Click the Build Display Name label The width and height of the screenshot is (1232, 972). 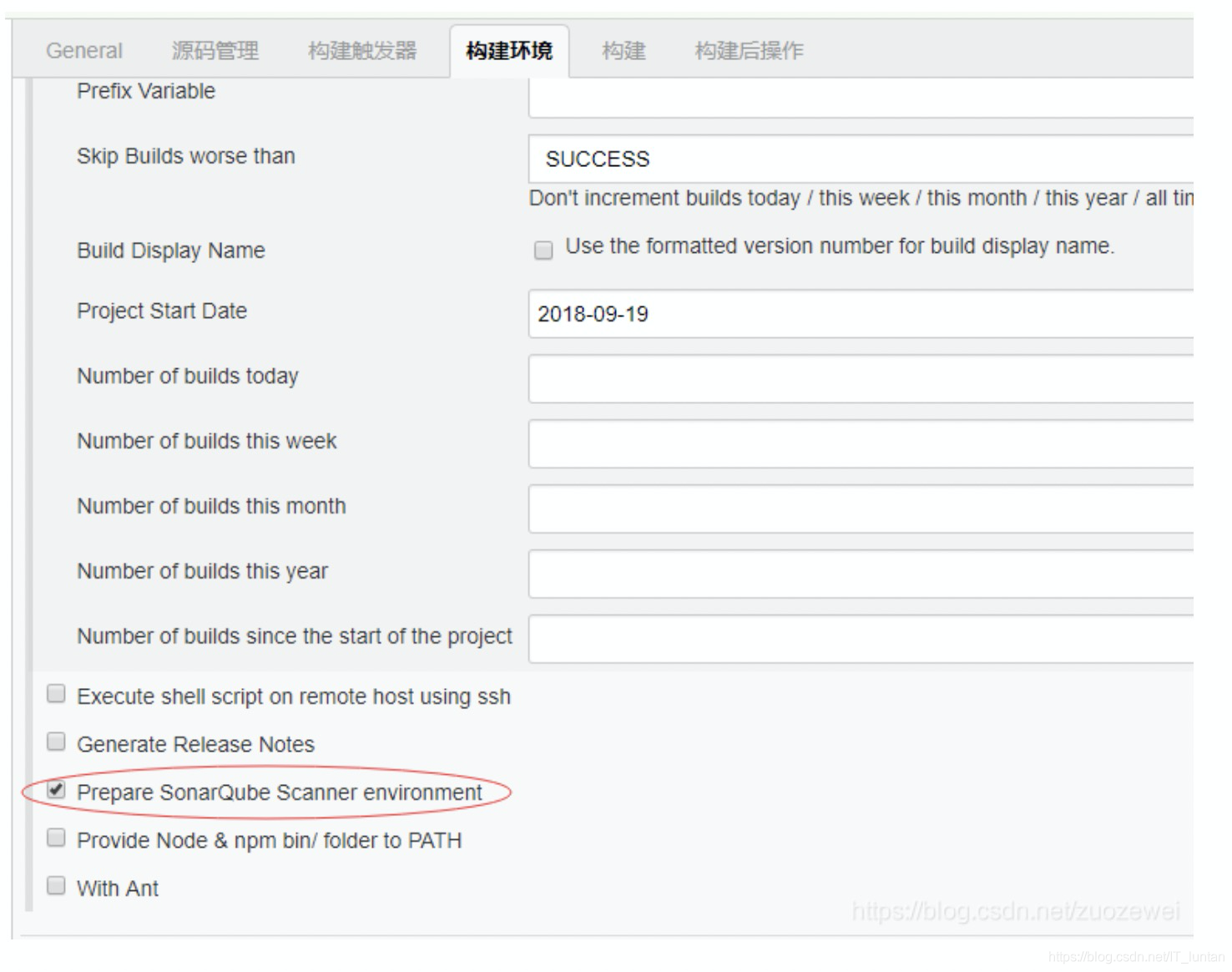click(171, 251)
